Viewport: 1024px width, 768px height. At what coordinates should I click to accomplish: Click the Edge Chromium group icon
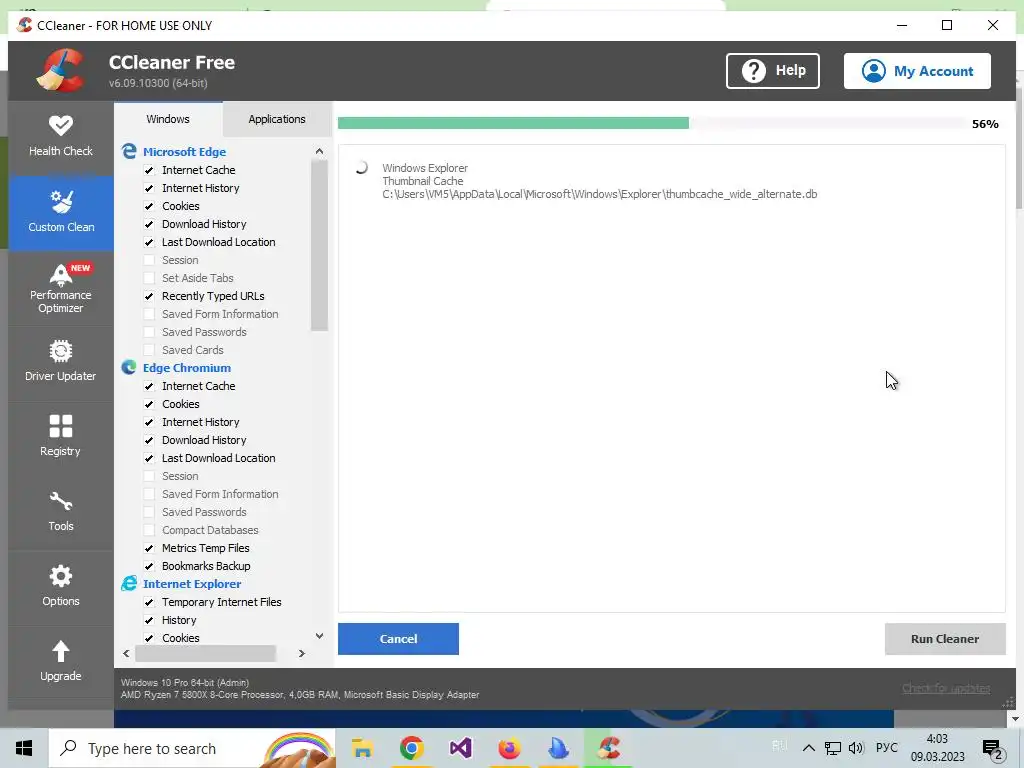[x=129, y=368]
